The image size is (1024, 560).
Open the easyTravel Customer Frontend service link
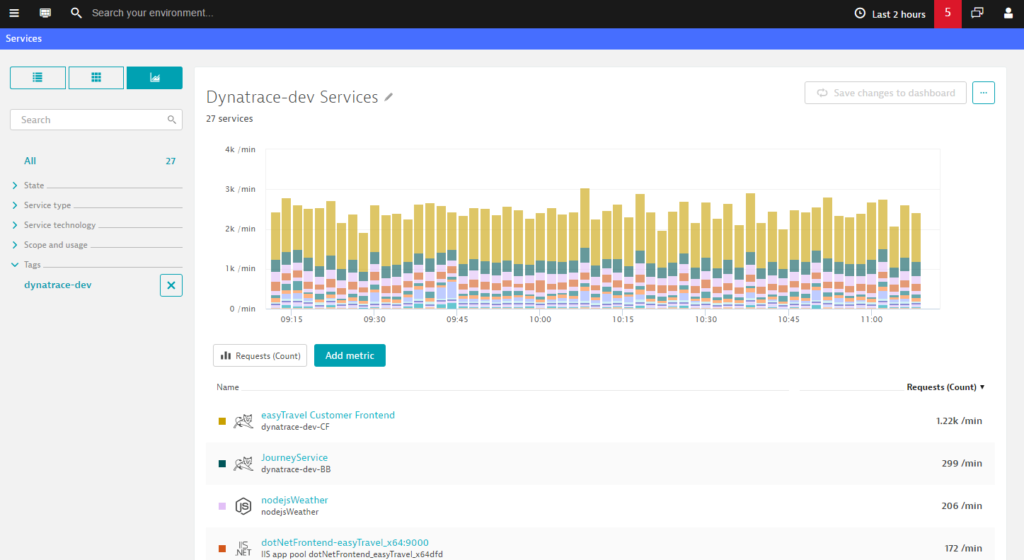[x=328, y=415]
